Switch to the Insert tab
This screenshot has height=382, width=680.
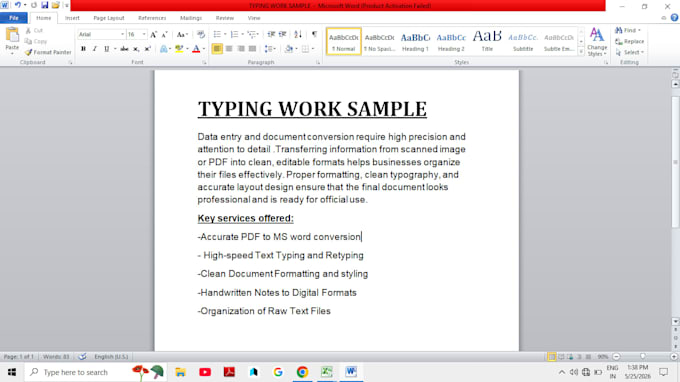click(72, 18)
